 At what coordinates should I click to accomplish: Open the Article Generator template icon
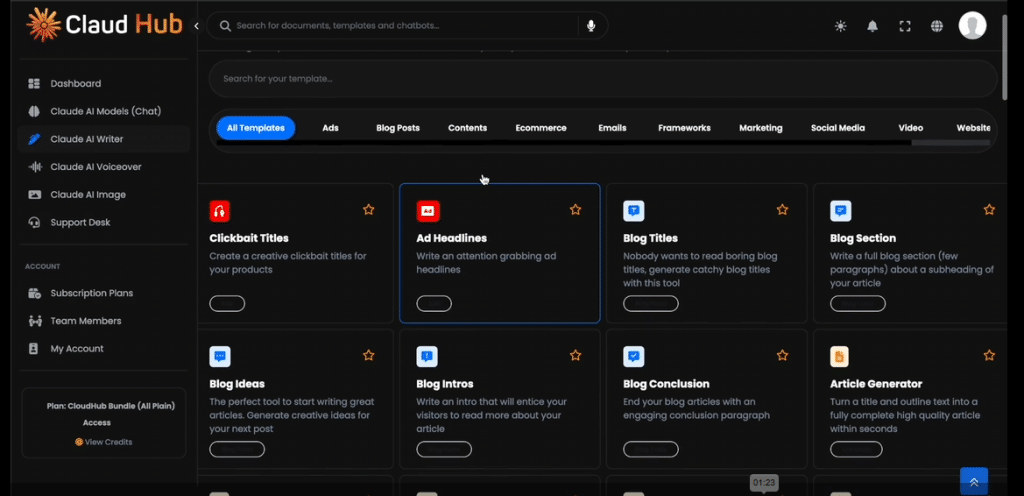click(840, 356)
